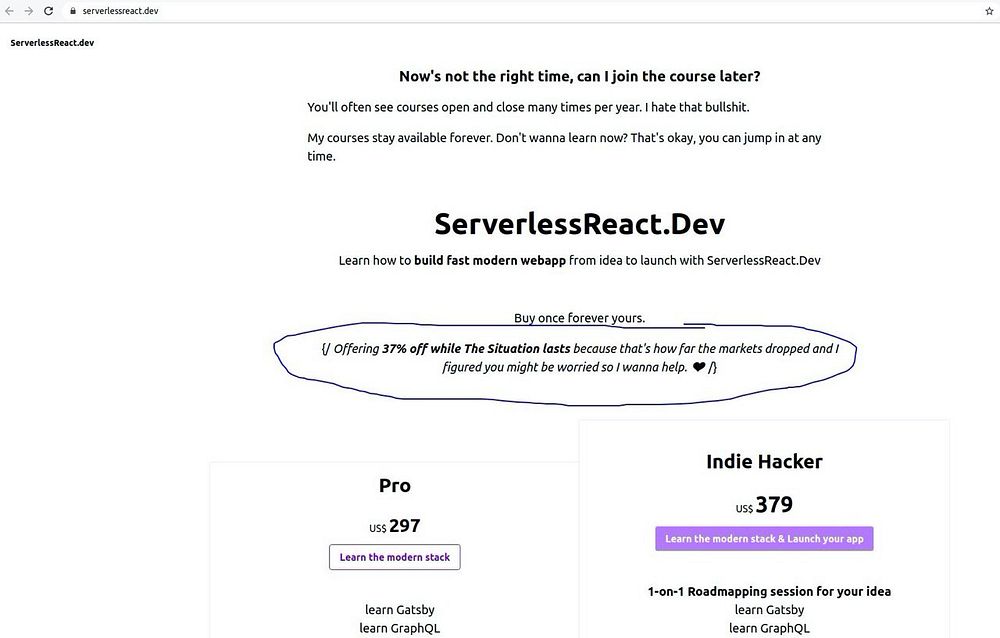The width and height of the screenshot is (1000, 638).
Task: Click the padlock site security icon
Action: tap(73, 11)
